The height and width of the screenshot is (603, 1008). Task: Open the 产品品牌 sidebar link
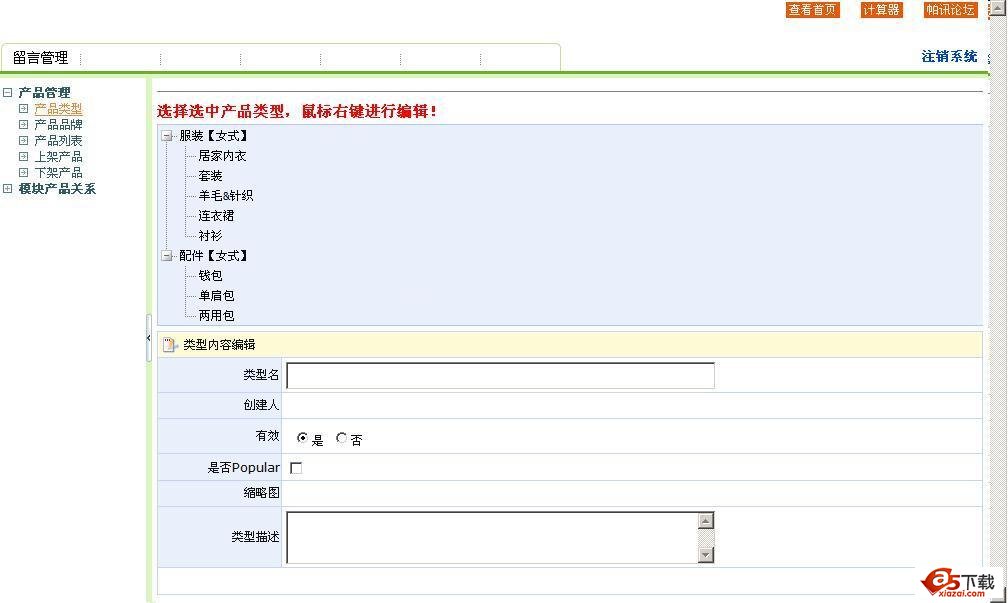coord(58,125)
